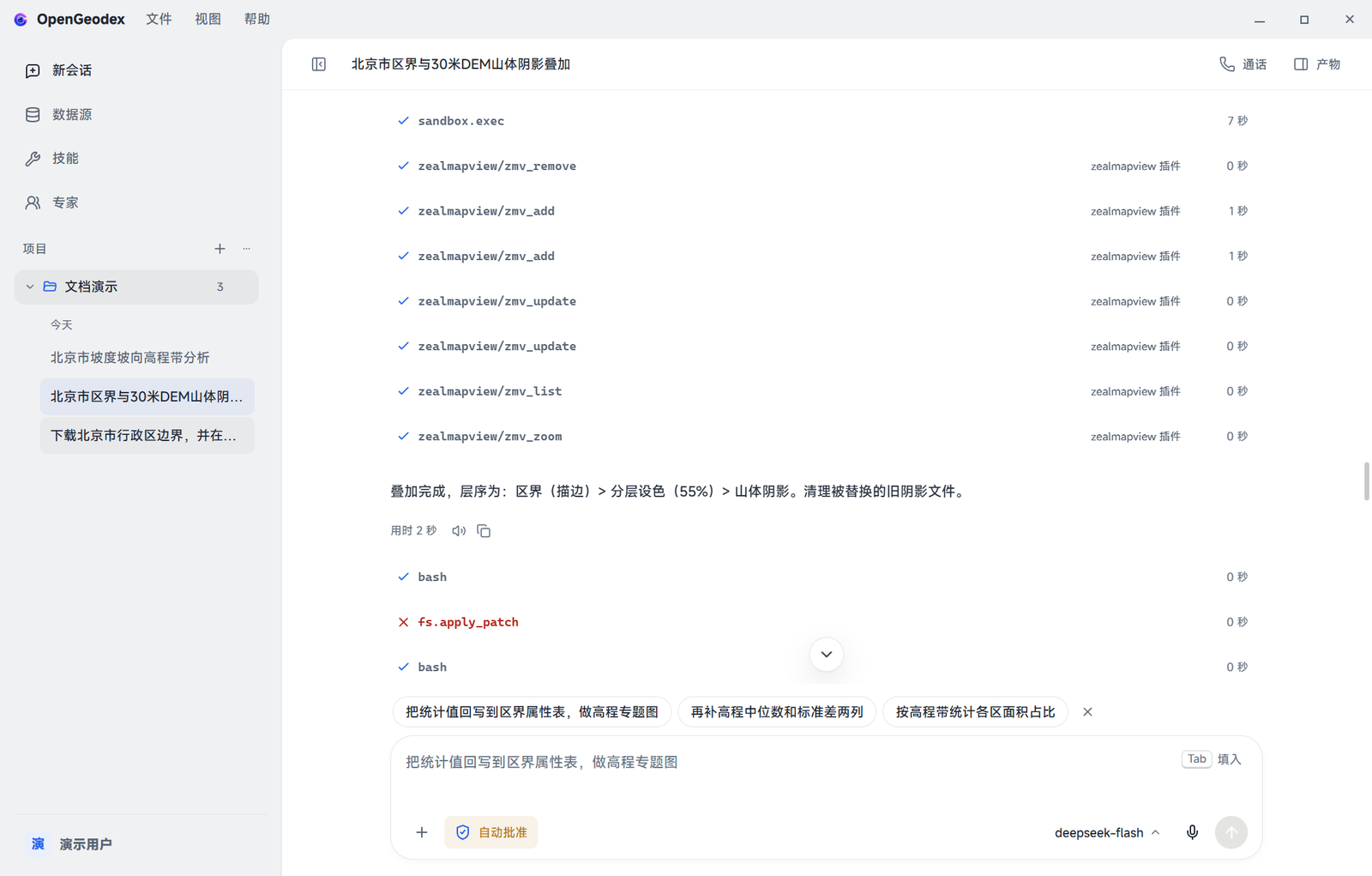Open conversation 北京市坡度坡向高程带分析
The height and width of the screenshot is (876, 1372).
pyautogui.click(x=147, y=358)
